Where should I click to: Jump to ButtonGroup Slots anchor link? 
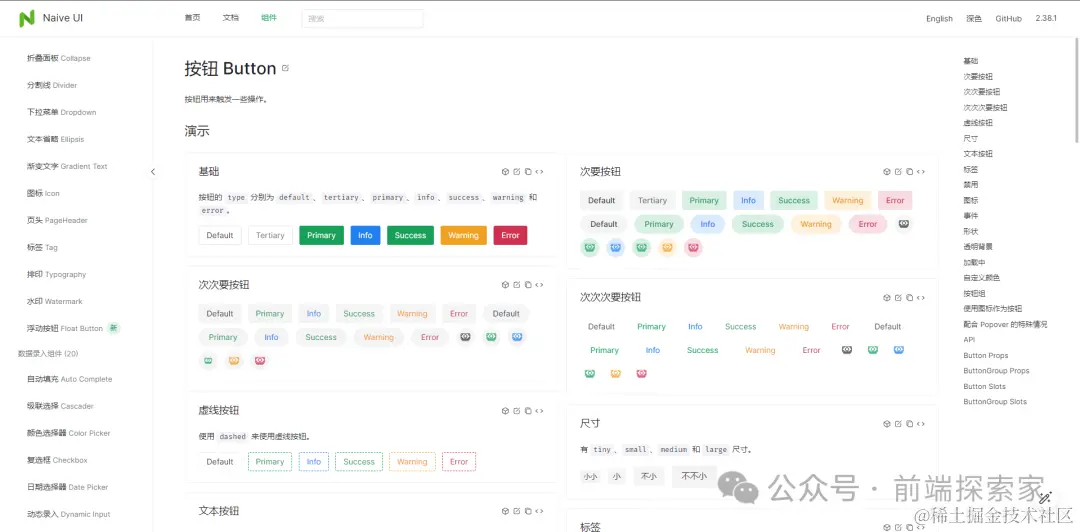click(995, 402)
